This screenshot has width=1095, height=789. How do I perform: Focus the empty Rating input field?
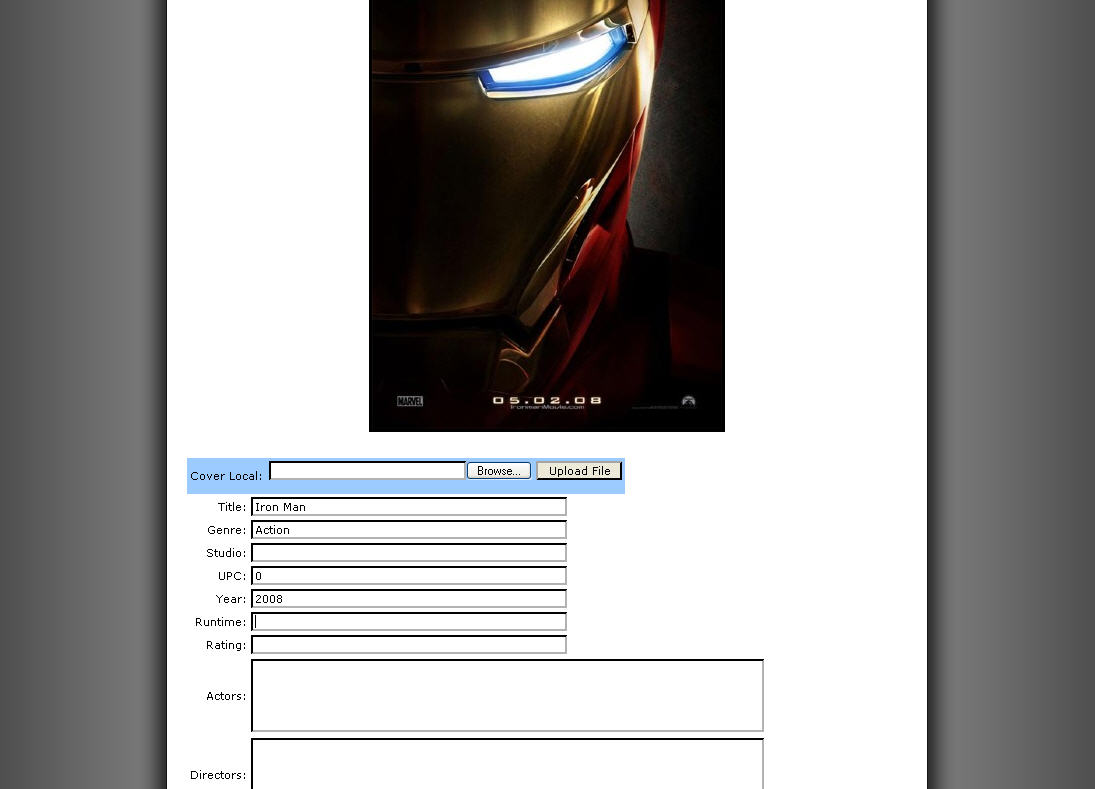point(409,645)
